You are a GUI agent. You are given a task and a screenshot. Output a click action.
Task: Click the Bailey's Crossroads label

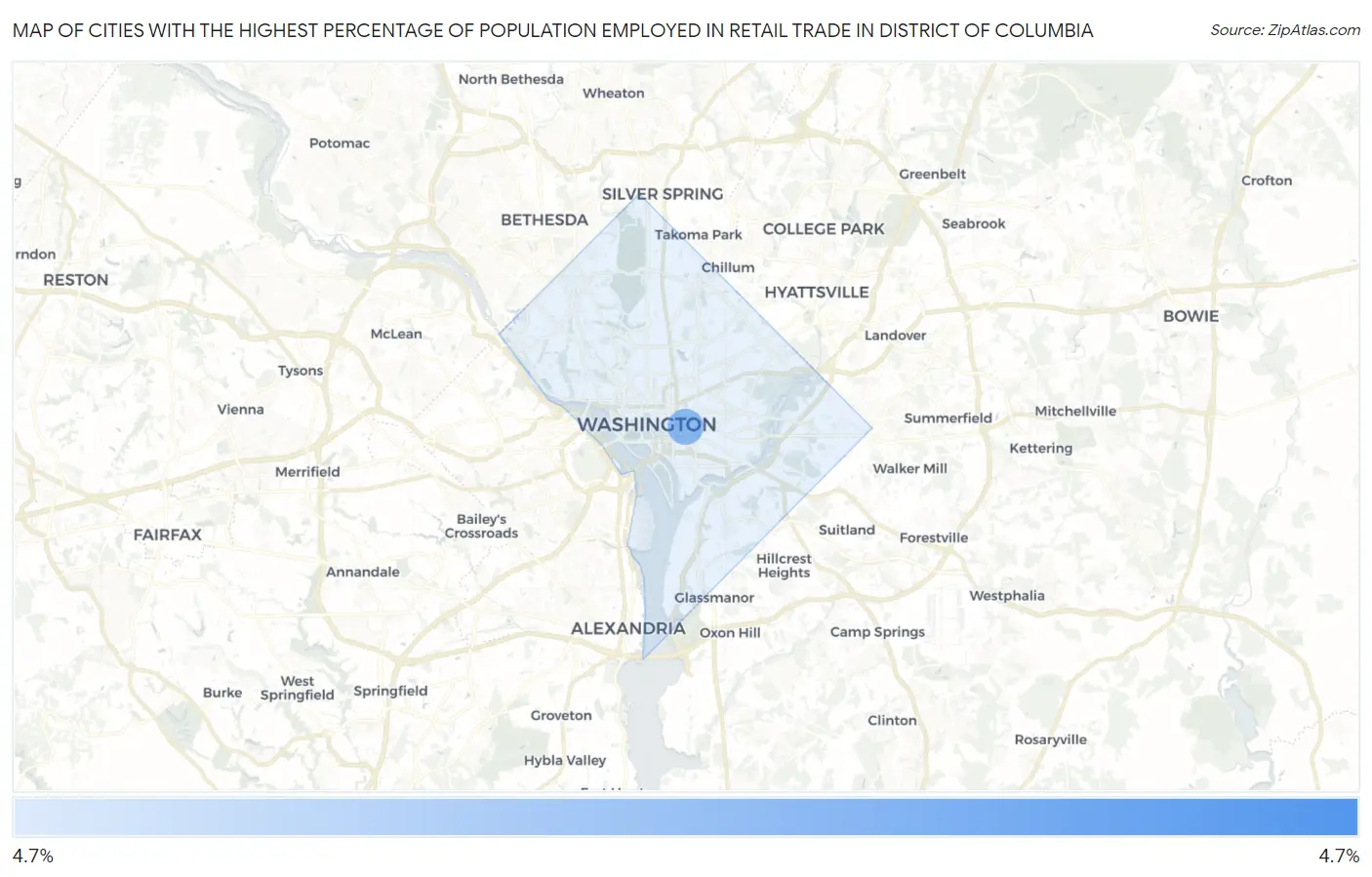(481, 527)
